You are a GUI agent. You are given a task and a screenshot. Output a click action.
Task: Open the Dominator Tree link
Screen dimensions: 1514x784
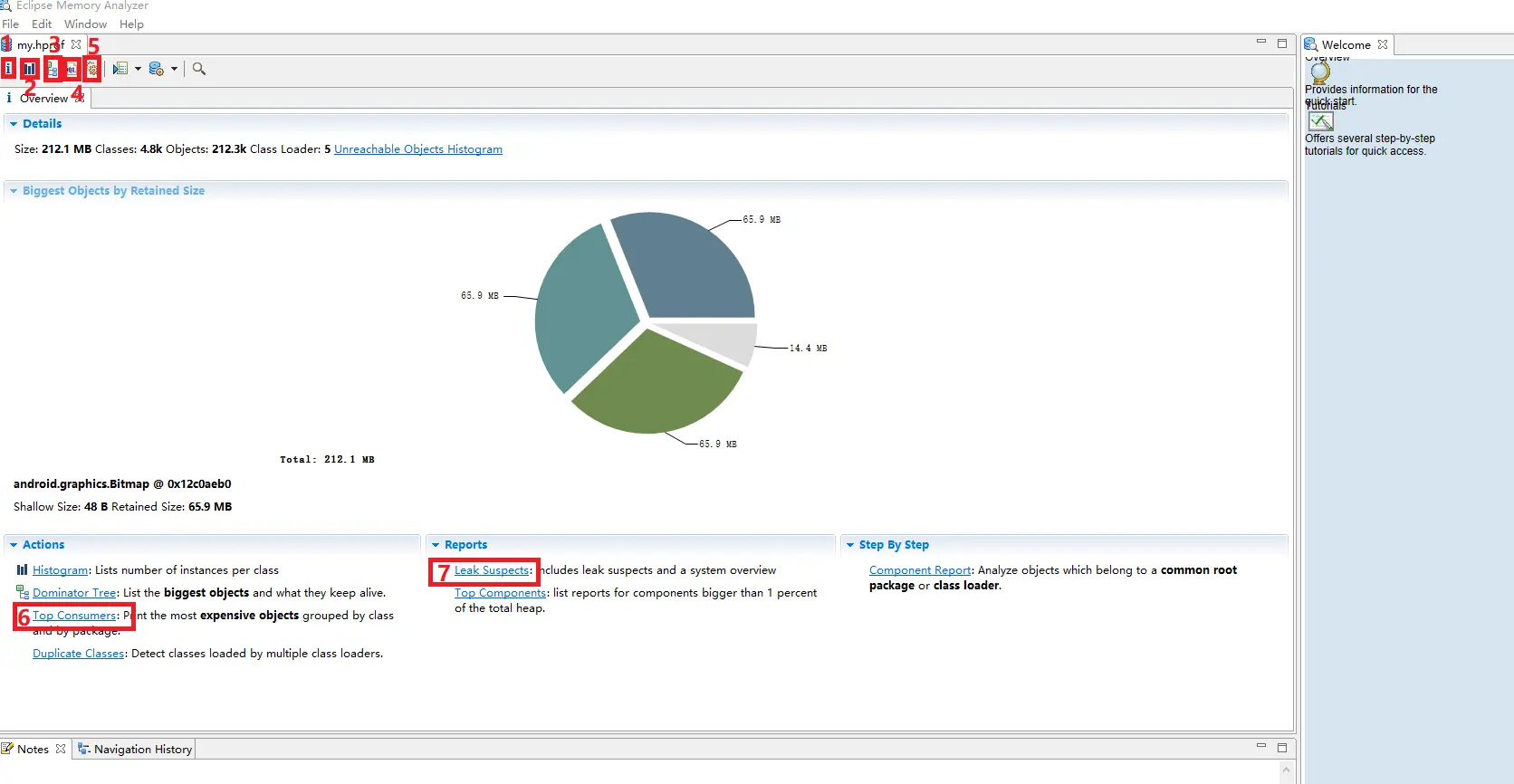click(74, 593)
